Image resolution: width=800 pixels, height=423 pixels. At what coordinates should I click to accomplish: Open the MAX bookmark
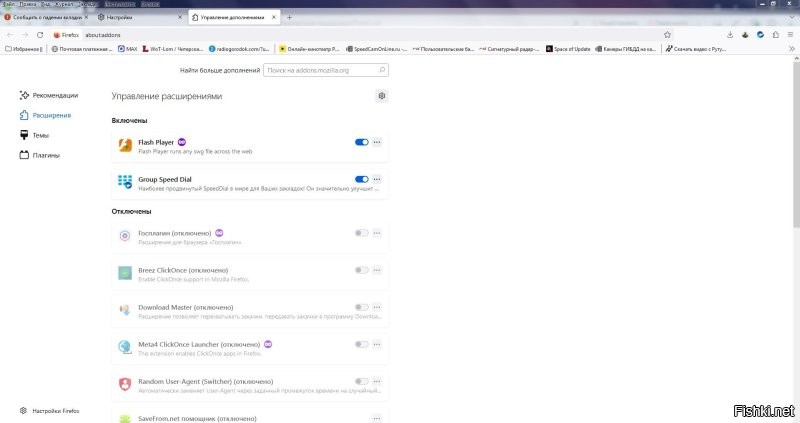(128, 49)
